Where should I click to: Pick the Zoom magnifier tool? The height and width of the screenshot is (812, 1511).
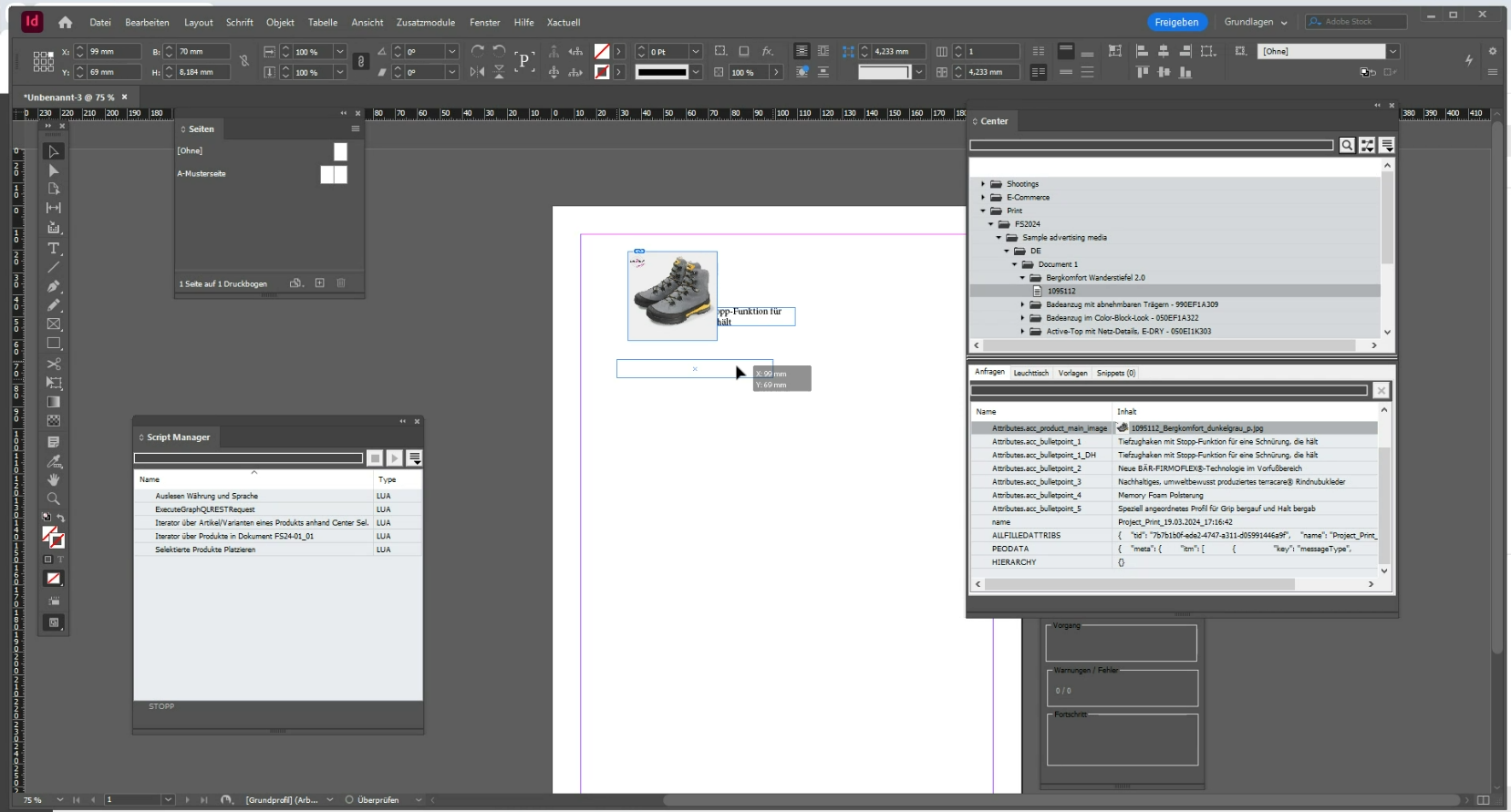point(54,499)
